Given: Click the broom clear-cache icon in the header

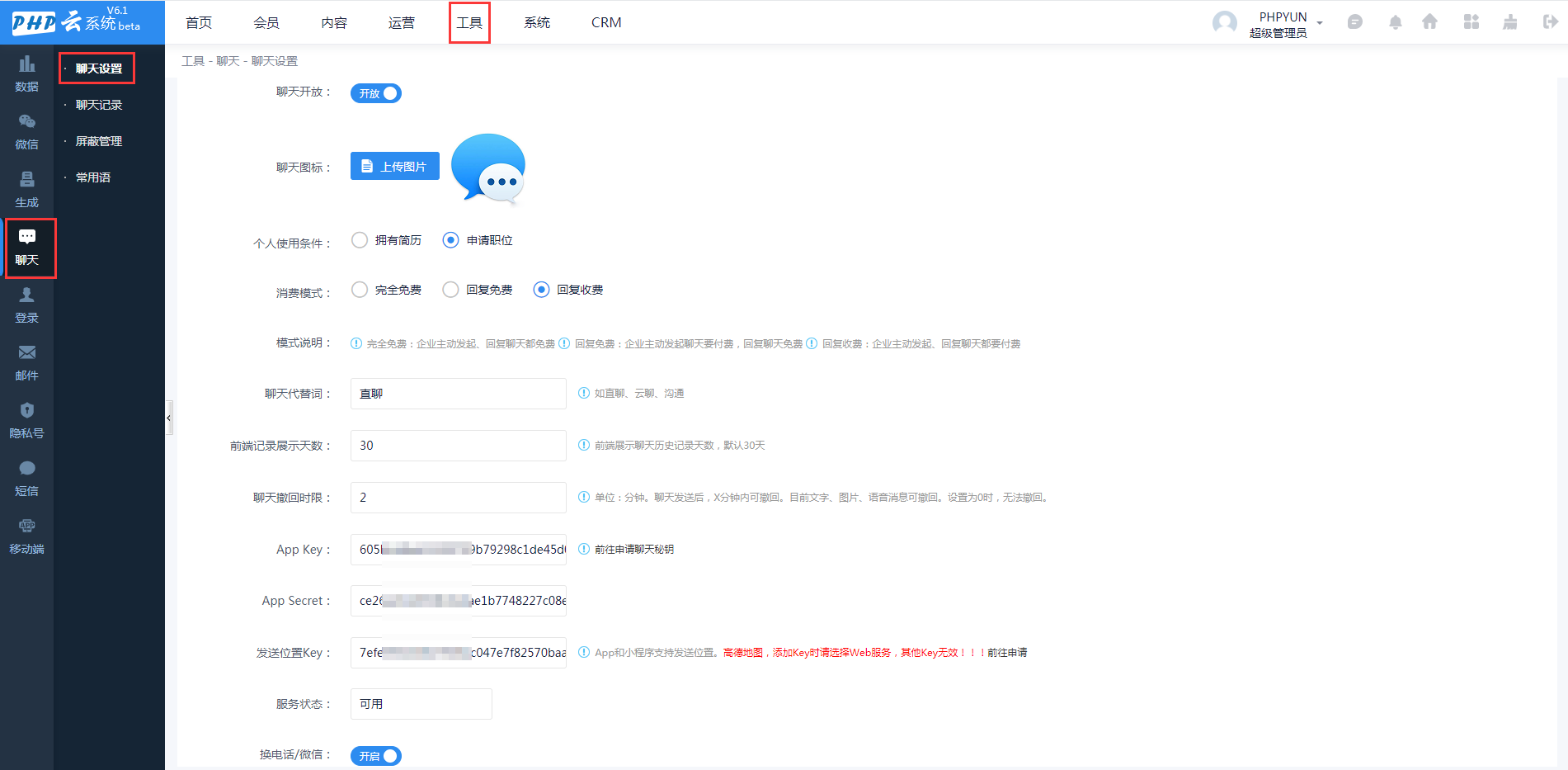Looking at the screenshot, I should 1509,22.
